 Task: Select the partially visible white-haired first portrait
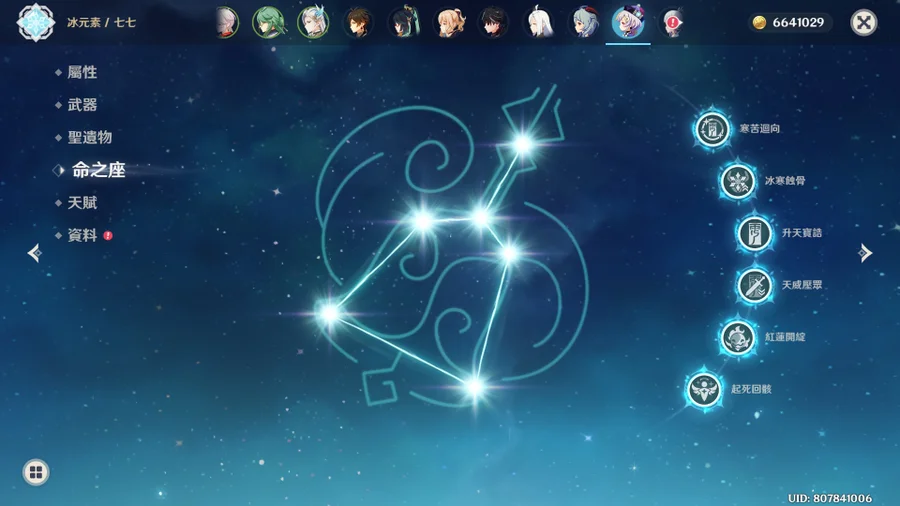[227, 22]
